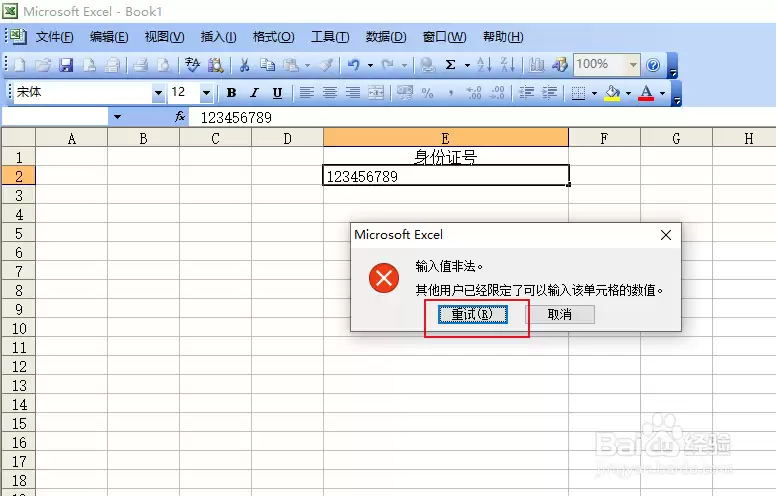Screen dimensions: 776x496
Task: Open the 插入(I) menu
Action: 218,37
